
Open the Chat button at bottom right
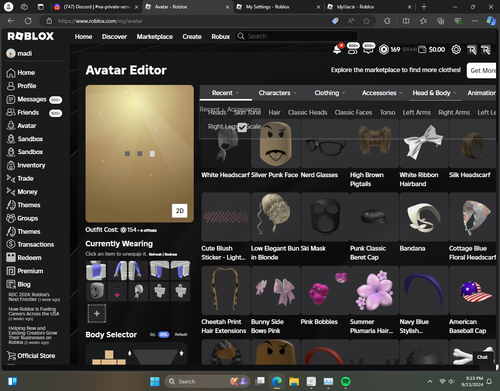[482, 357]
